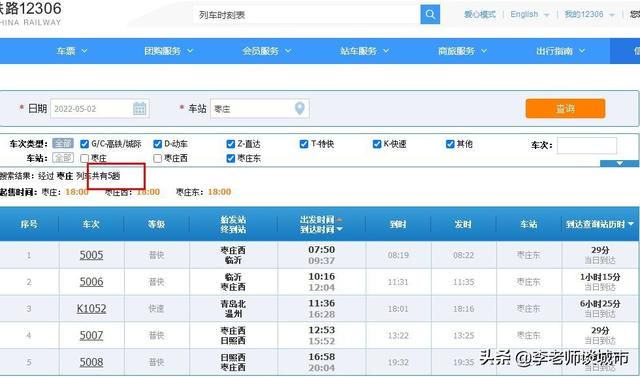Image resolution: width=640 pixels, height=377 pixels.
Task: Click the 快速 grade cell
Action: 156,309
